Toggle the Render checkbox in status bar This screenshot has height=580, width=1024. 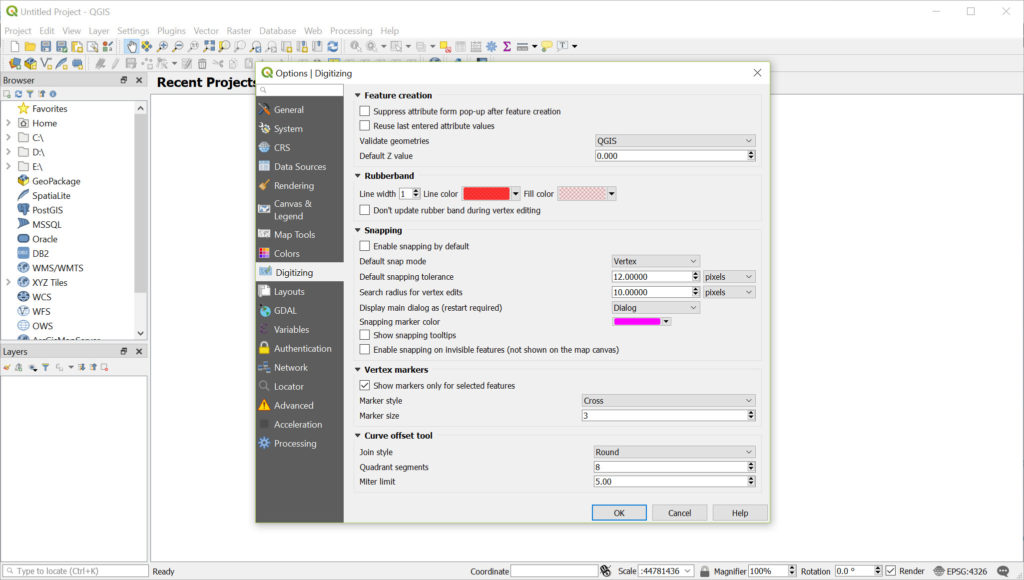[x=891, y=572]
